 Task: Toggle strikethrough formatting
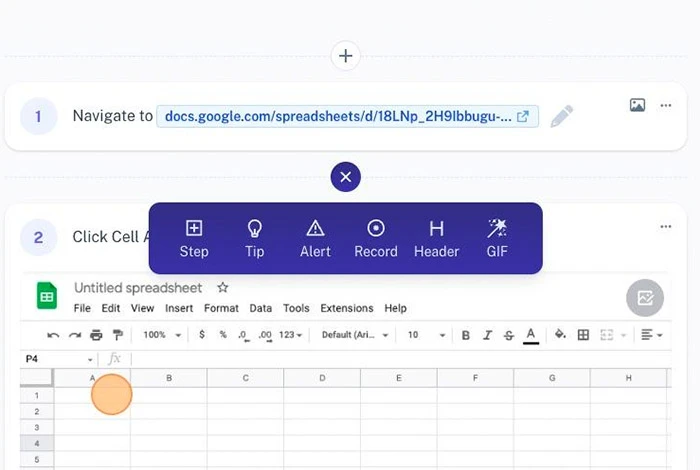click(508, 335)
